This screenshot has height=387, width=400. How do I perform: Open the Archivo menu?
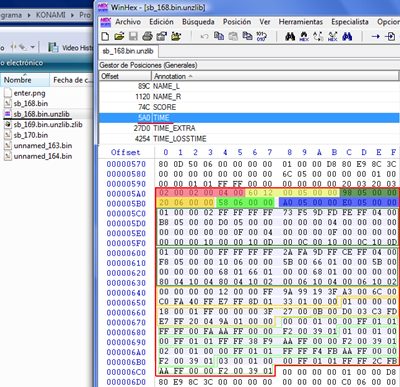[x=128, y=22]
